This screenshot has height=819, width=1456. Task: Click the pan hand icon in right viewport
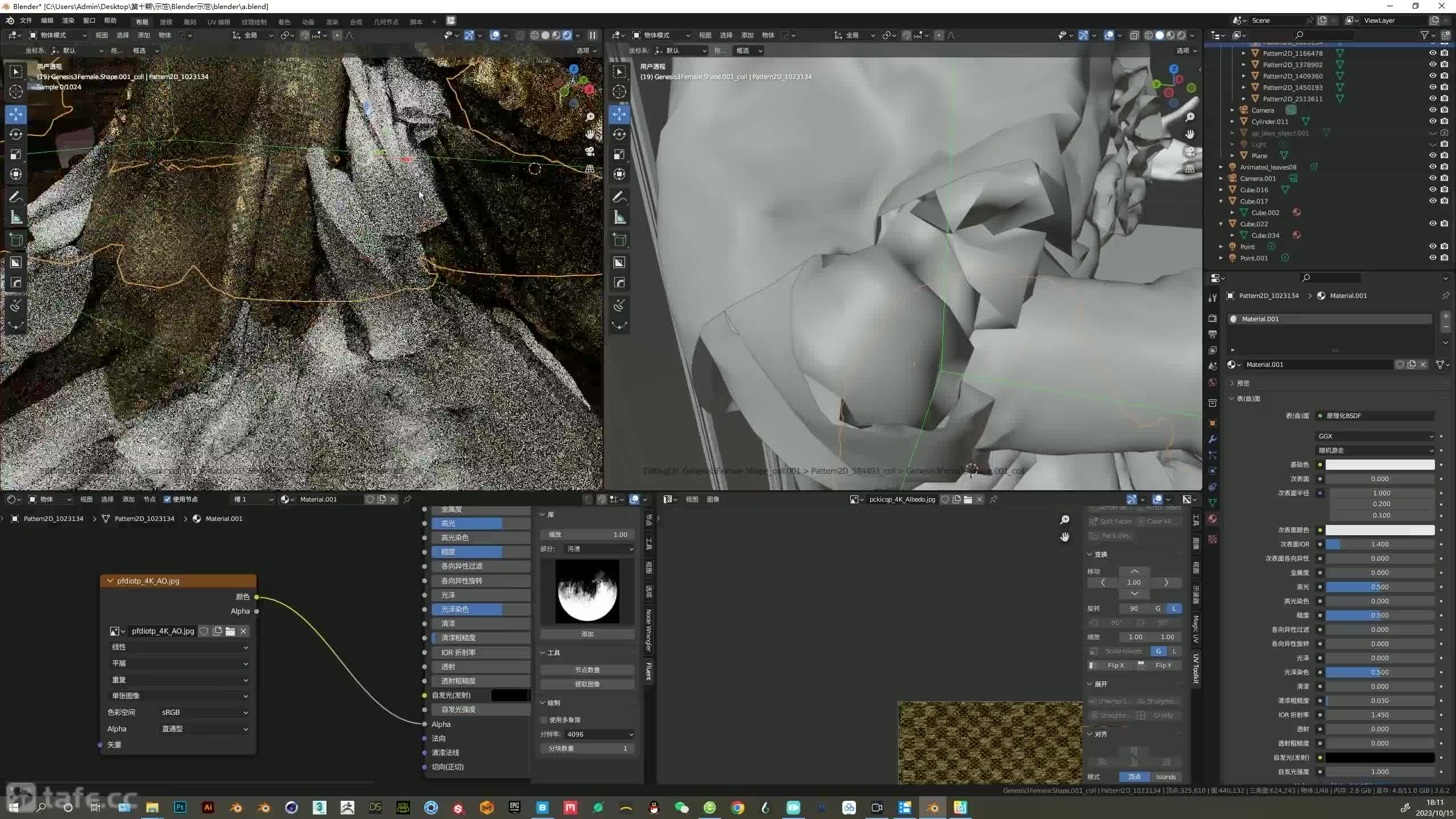tap(1189, 134)
